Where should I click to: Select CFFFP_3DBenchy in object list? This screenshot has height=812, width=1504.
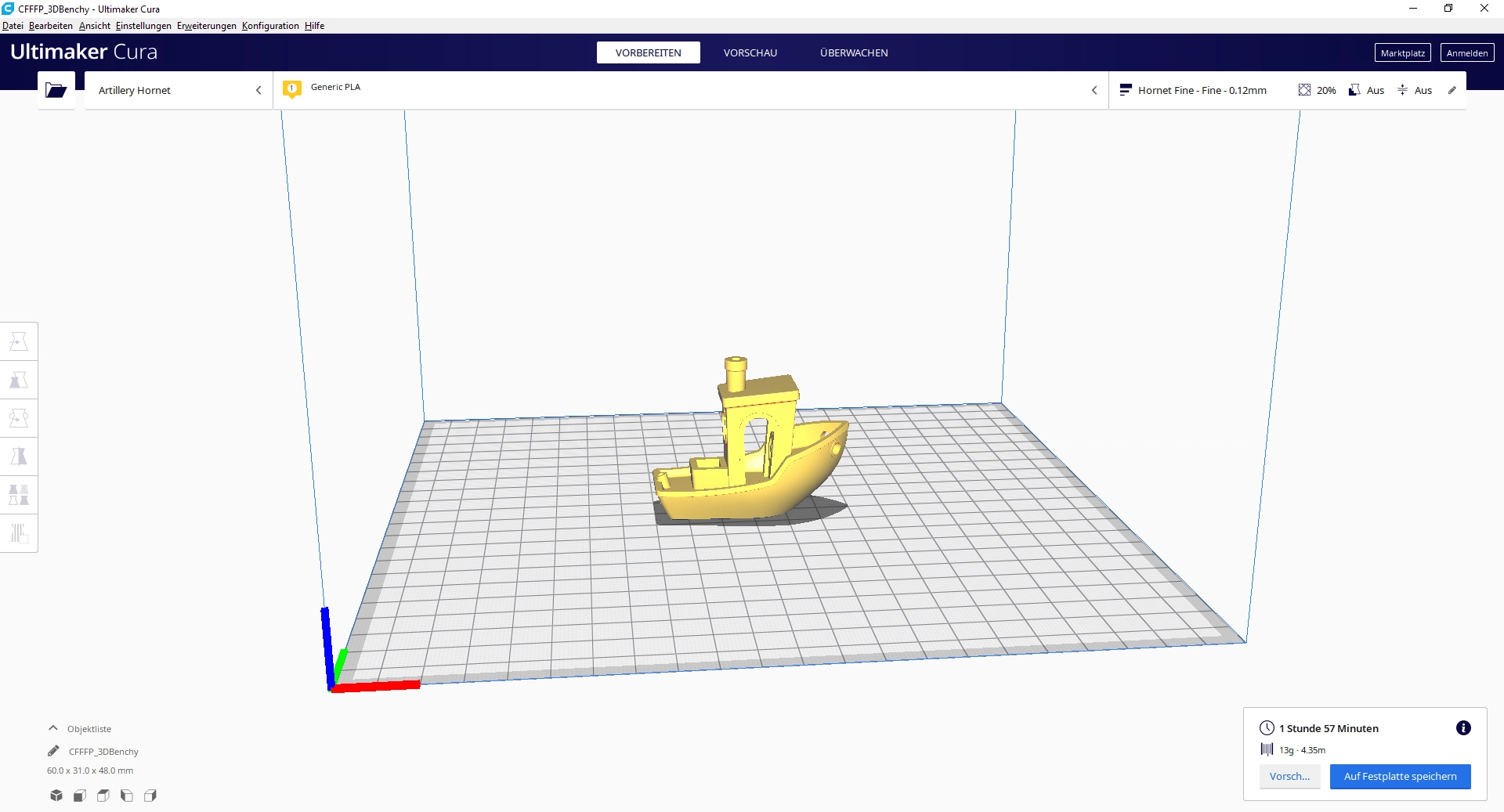click(103, 751)
